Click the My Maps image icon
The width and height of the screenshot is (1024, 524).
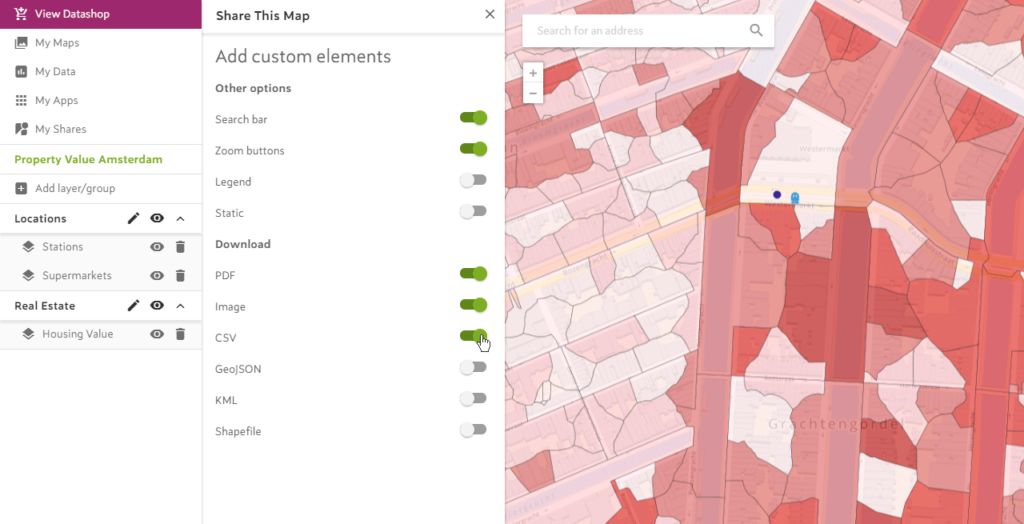pos(21,42)
